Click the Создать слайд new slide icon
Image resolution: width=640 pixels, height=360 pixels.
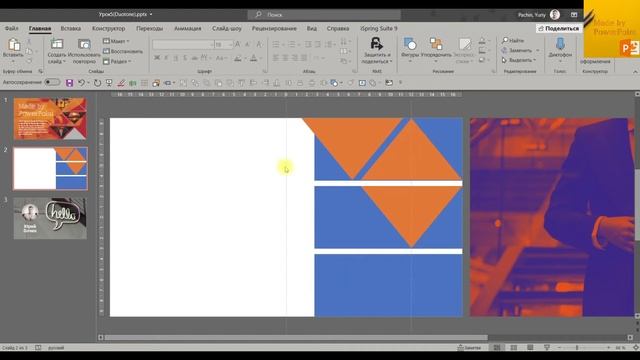57,44
